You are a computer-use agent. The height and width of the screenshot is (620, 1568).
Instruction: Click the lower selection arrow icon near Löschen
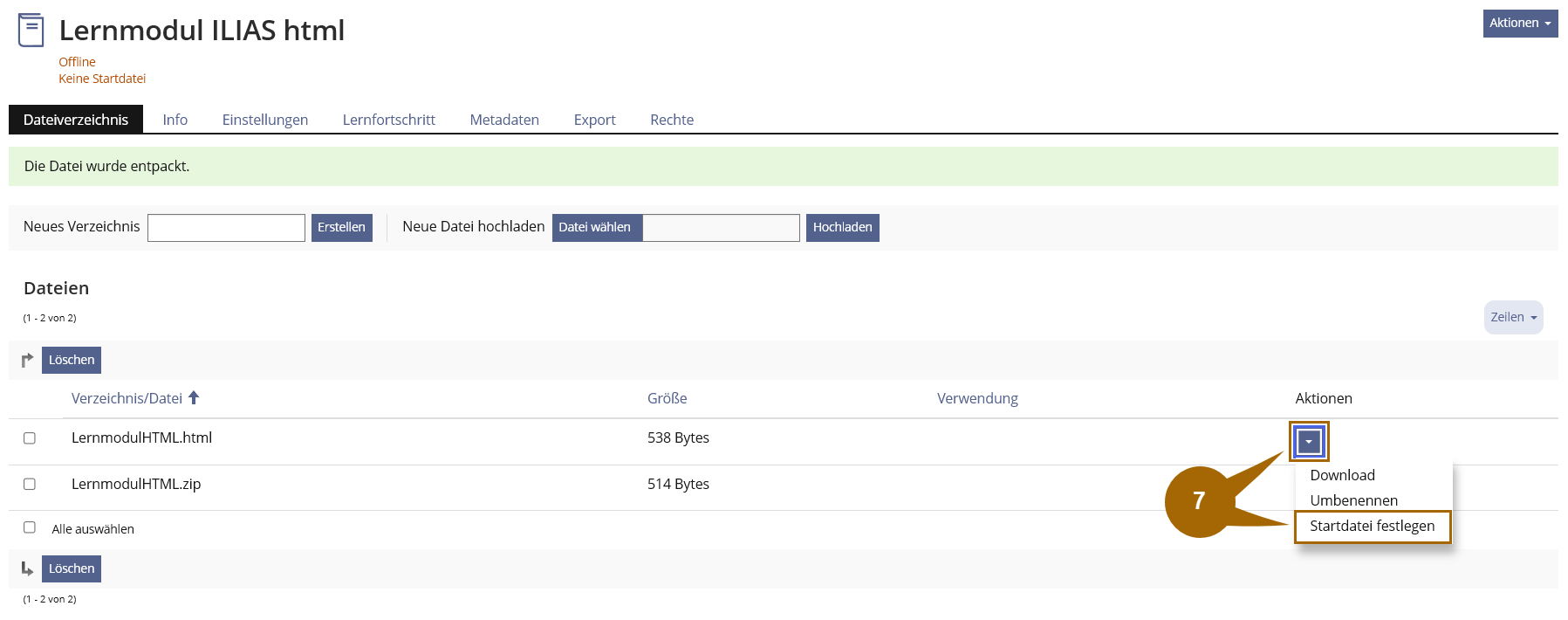(x=27, y=568)
